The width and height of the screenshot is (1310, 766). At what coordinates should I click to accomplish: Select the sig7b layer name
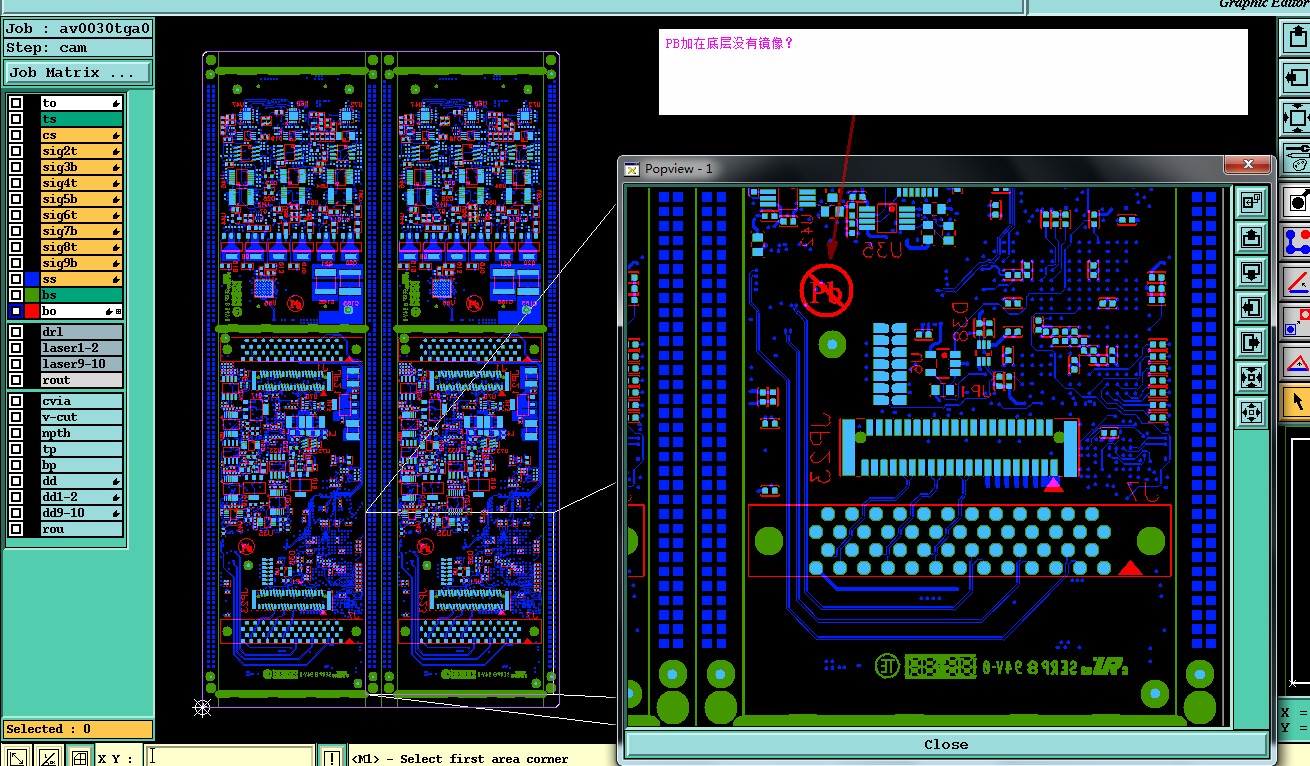click(x=81, y=231)
